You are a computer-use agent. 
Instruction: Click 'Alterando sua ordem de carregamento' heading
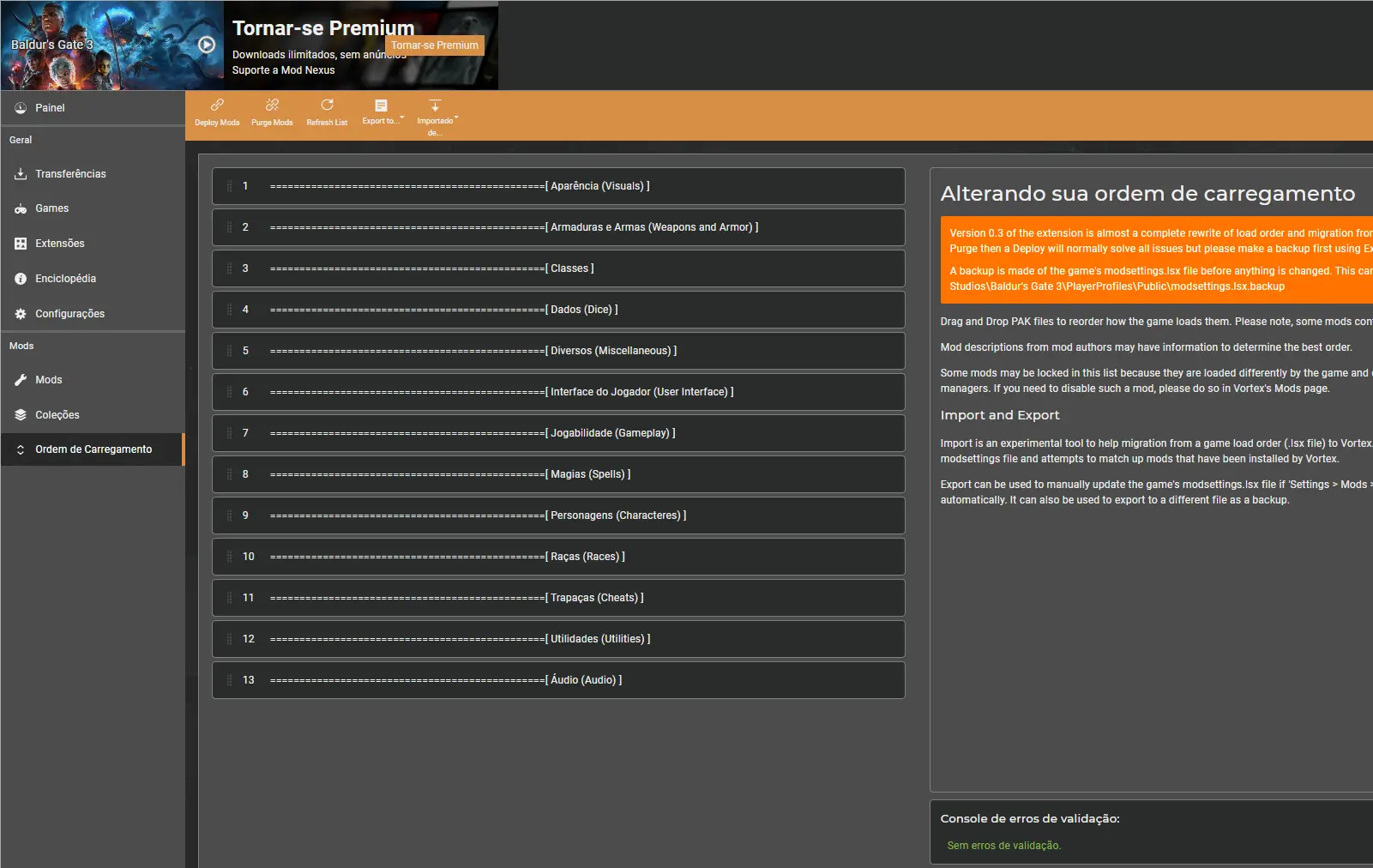pos(1147,194)
